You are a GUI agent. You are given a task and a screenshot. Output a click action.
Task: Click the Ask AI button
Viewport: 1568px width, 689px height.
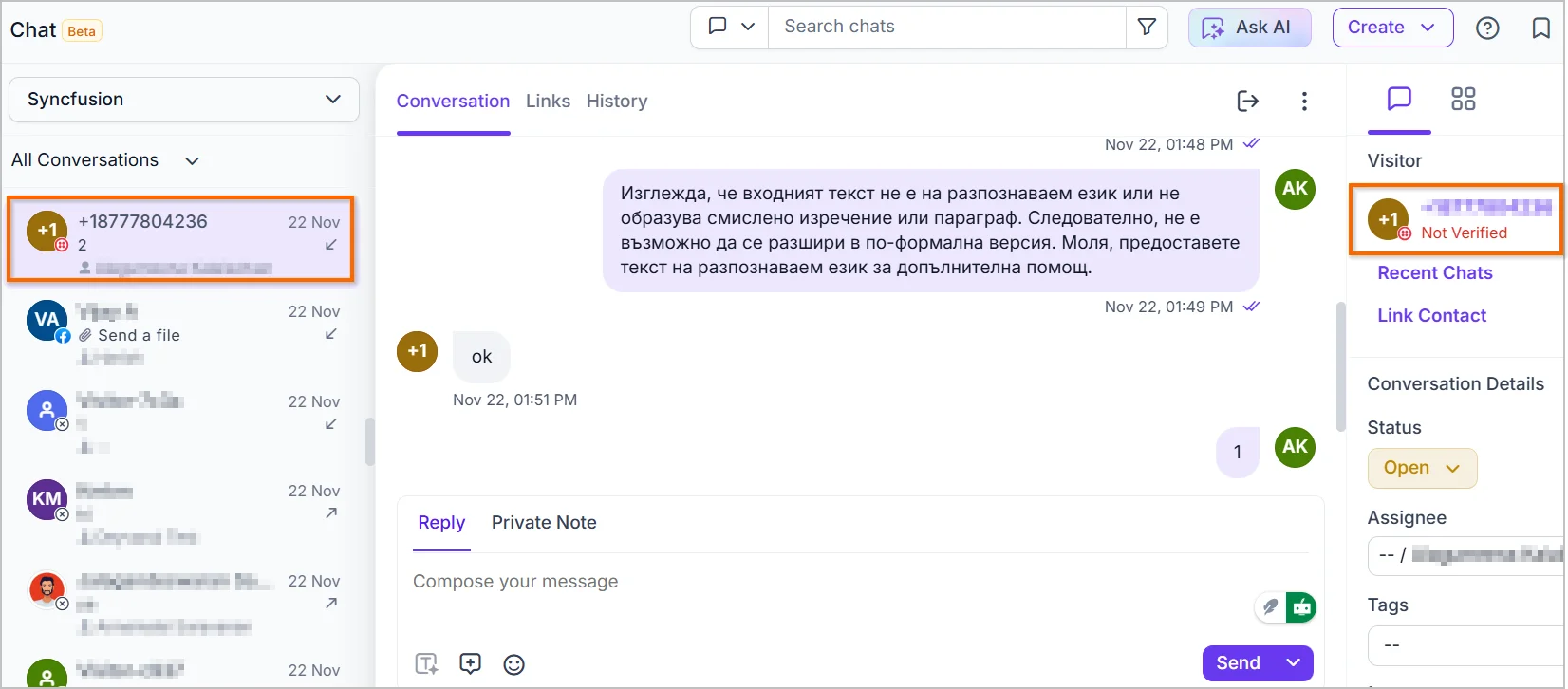(x=1249, y=28)
